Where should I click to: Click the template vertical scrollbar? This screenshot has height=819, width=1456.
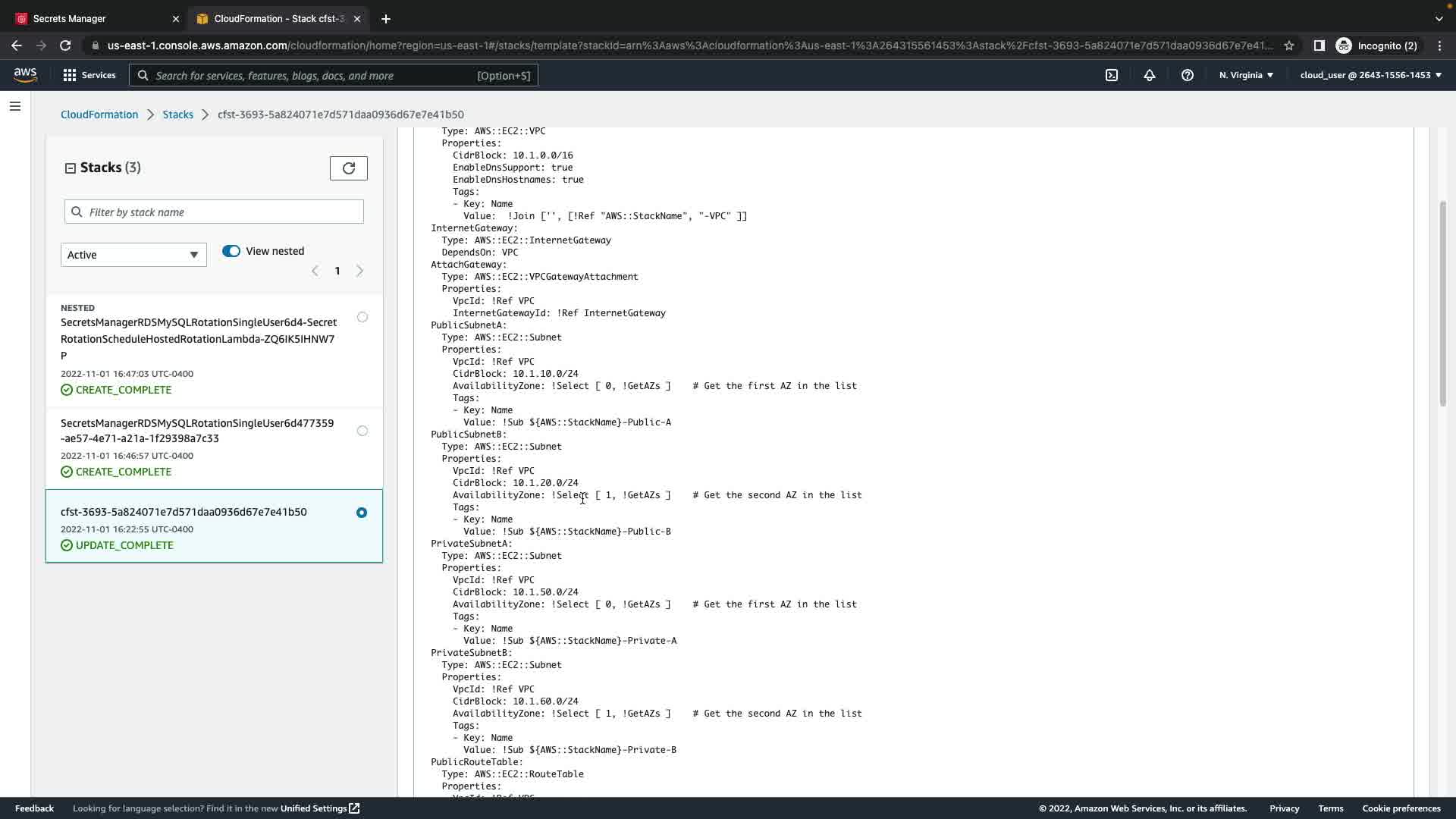1442,303
